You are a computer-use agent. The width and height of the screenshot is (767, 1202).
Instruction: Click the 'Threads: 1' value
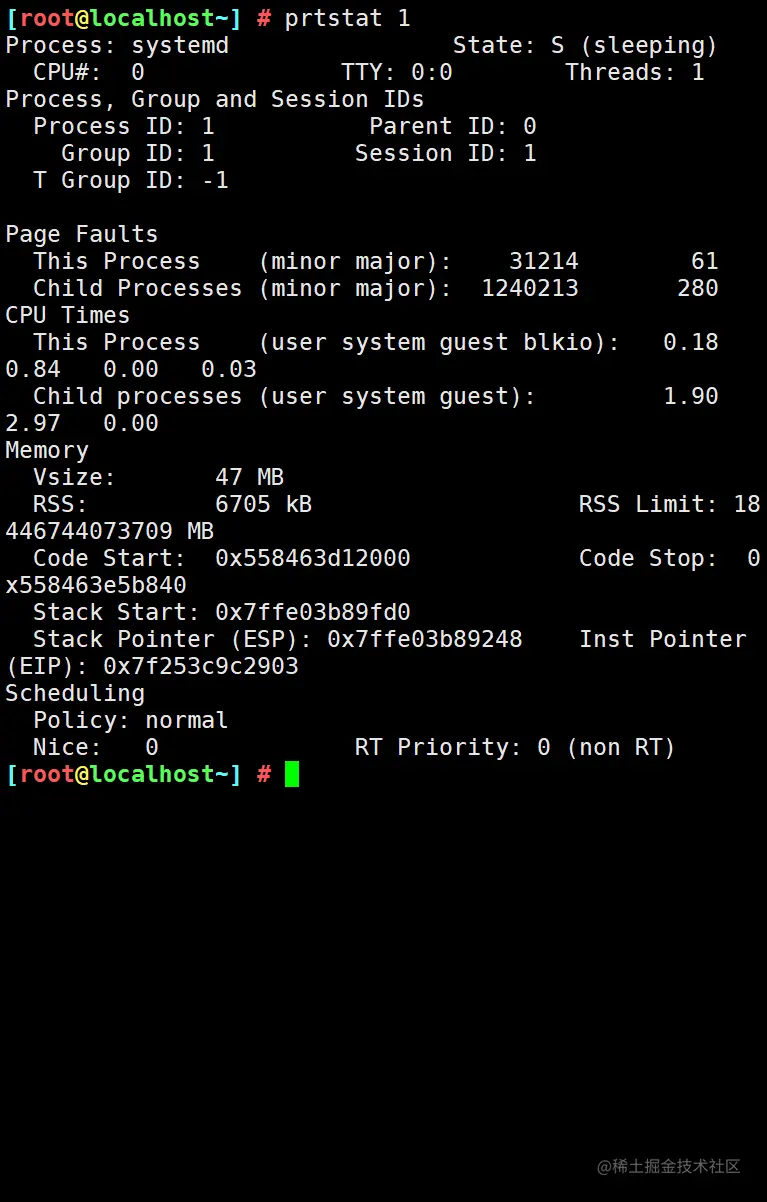coord(634,72)
